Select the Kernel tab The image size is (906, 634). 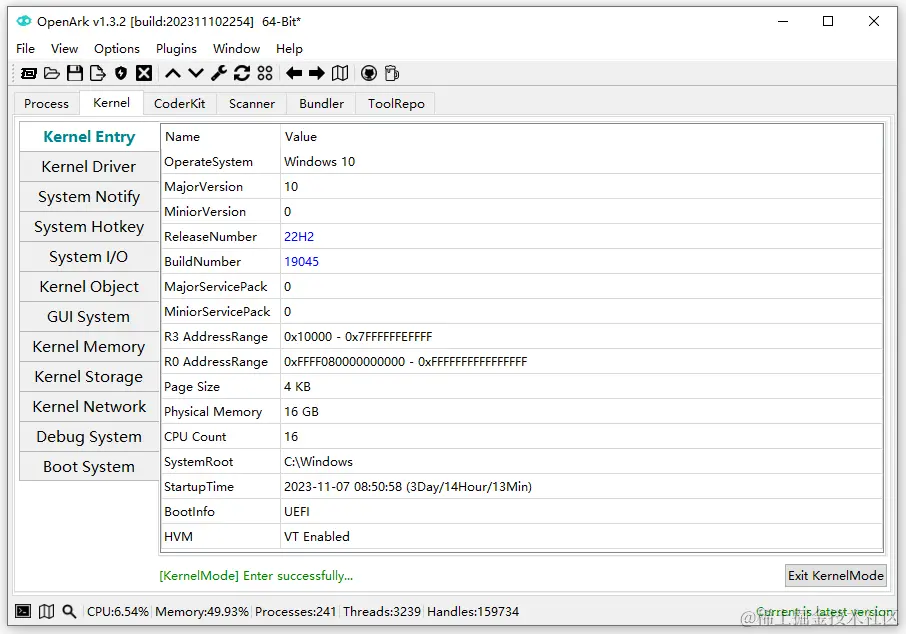point(112,102)
